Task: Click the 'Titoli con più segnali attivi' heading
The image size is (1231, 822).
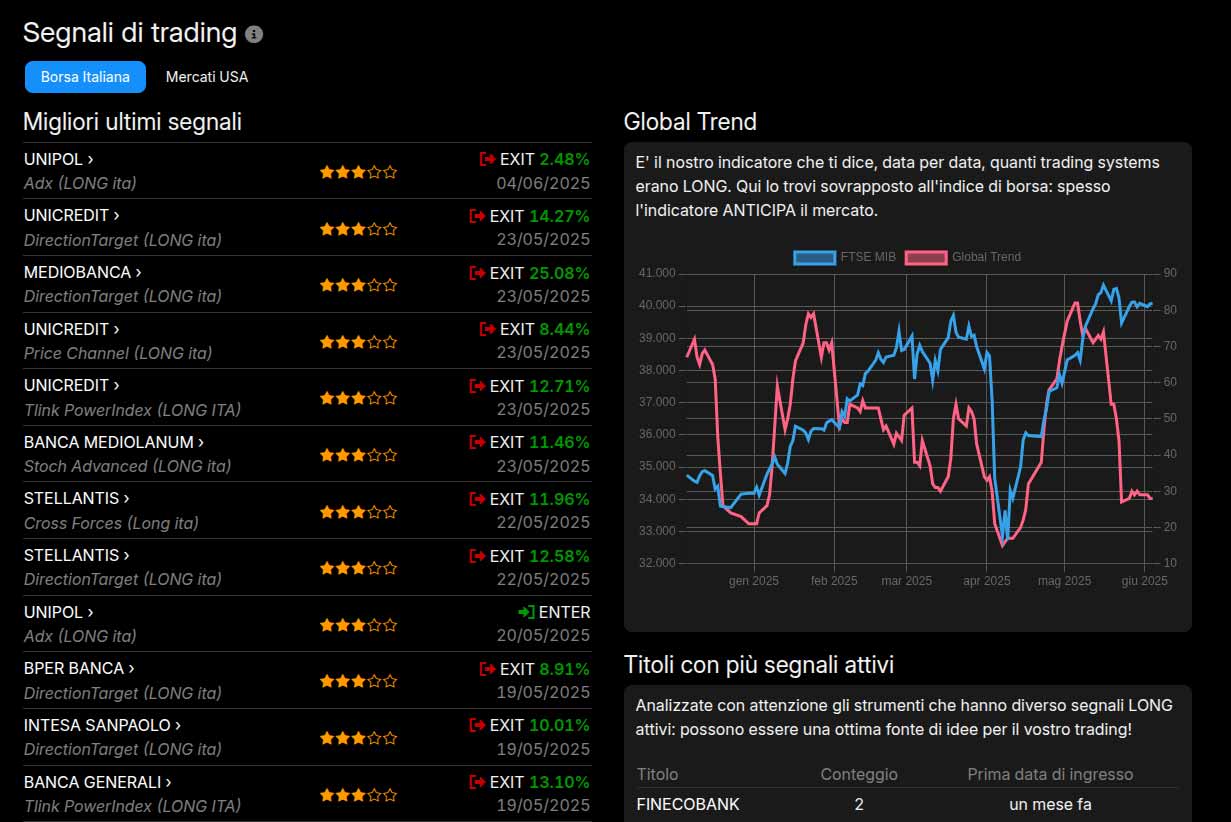Action: coord(759,665)
